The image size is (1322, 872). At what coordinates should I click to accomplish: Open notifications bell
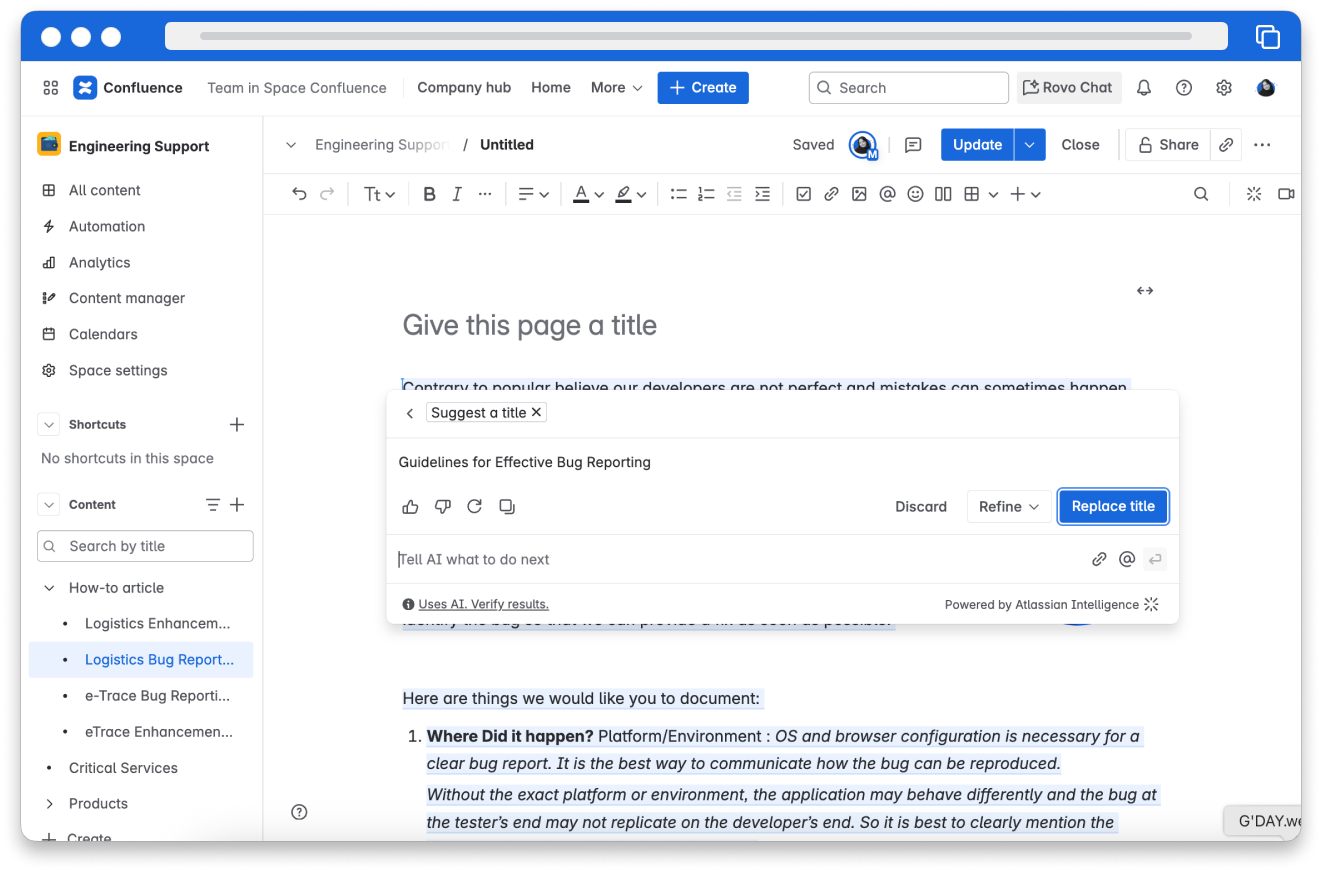click(x=1144, y=88)
